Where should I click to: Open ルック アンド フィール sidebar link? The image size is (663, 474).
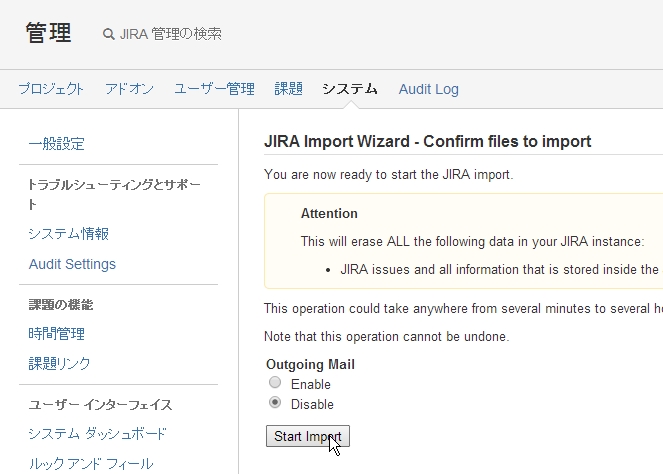click(x=90, y=464)
